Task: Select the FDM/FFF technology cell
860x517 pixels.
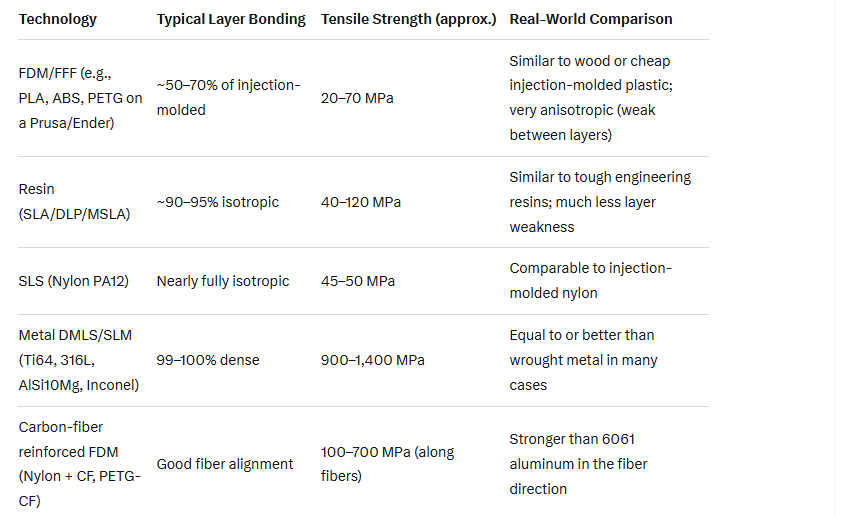Action: pyautogui.click(x=80, y=98)
